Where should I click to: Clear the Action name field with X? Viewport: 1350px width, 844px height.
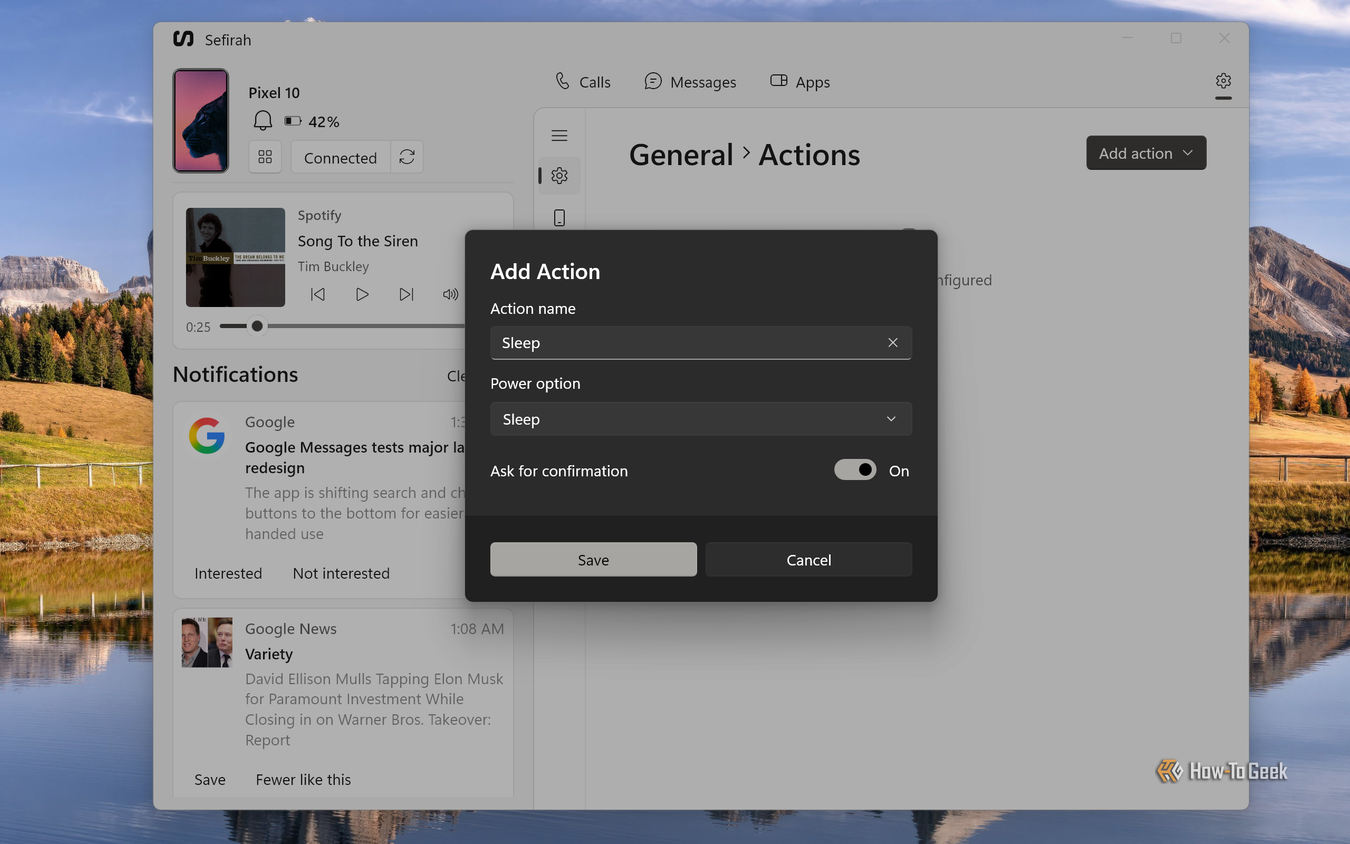(893, 342)
